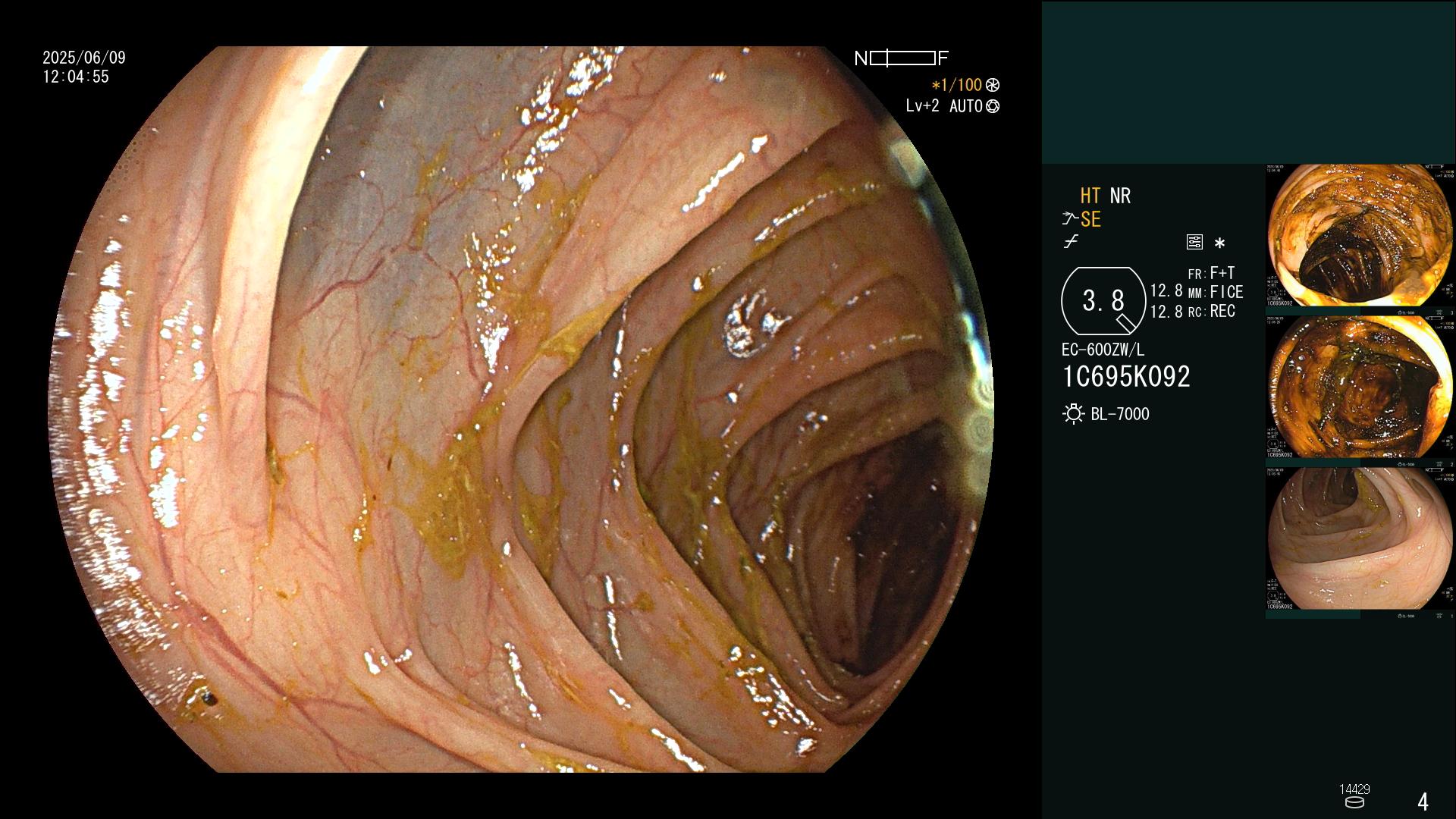Click the light source lamp icon
Screen dimensions: 1456x819
click(x=1073, y=414)
